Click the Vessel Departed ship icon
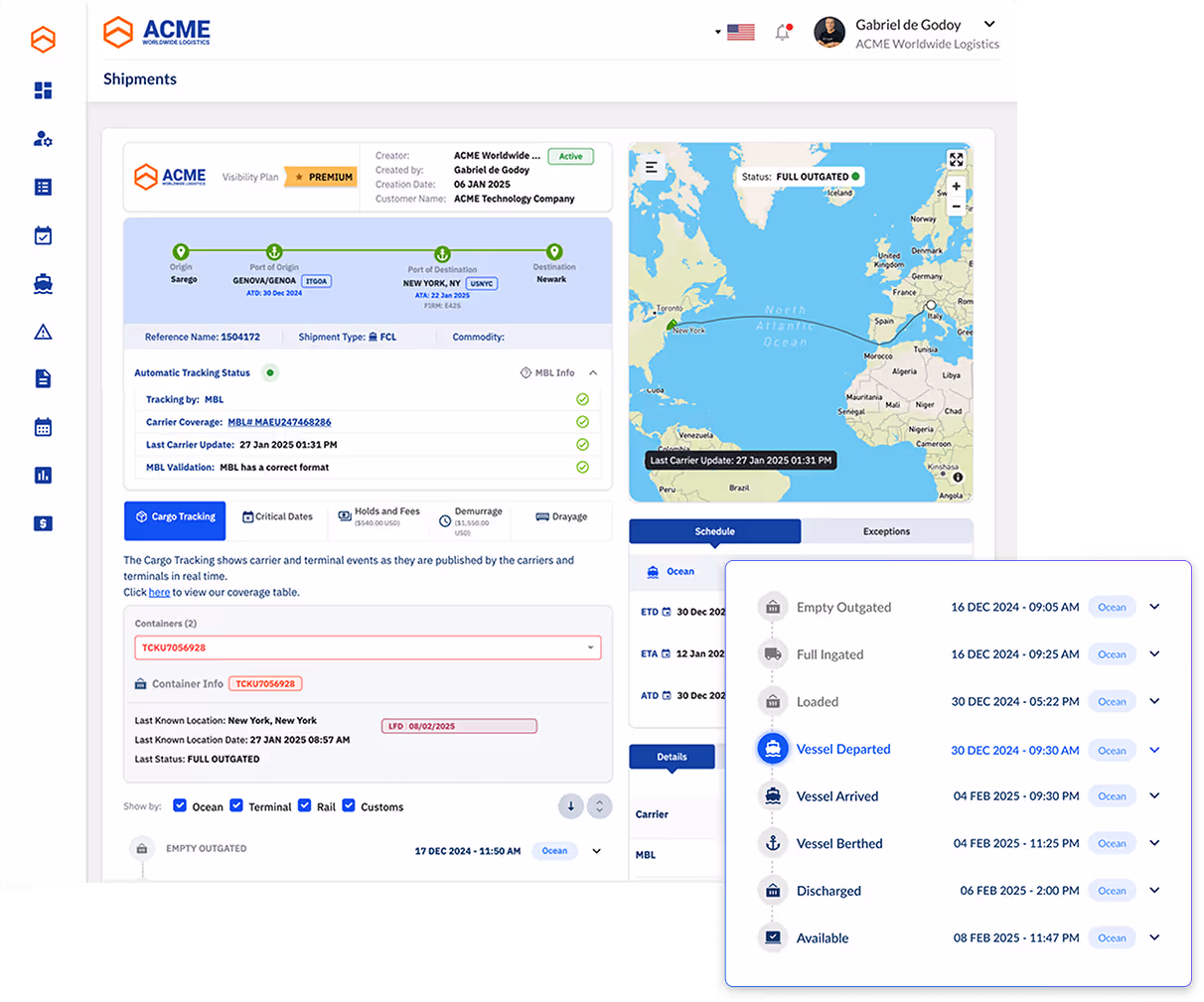This screenshot has width=1204, height=1002. [773, 749]
